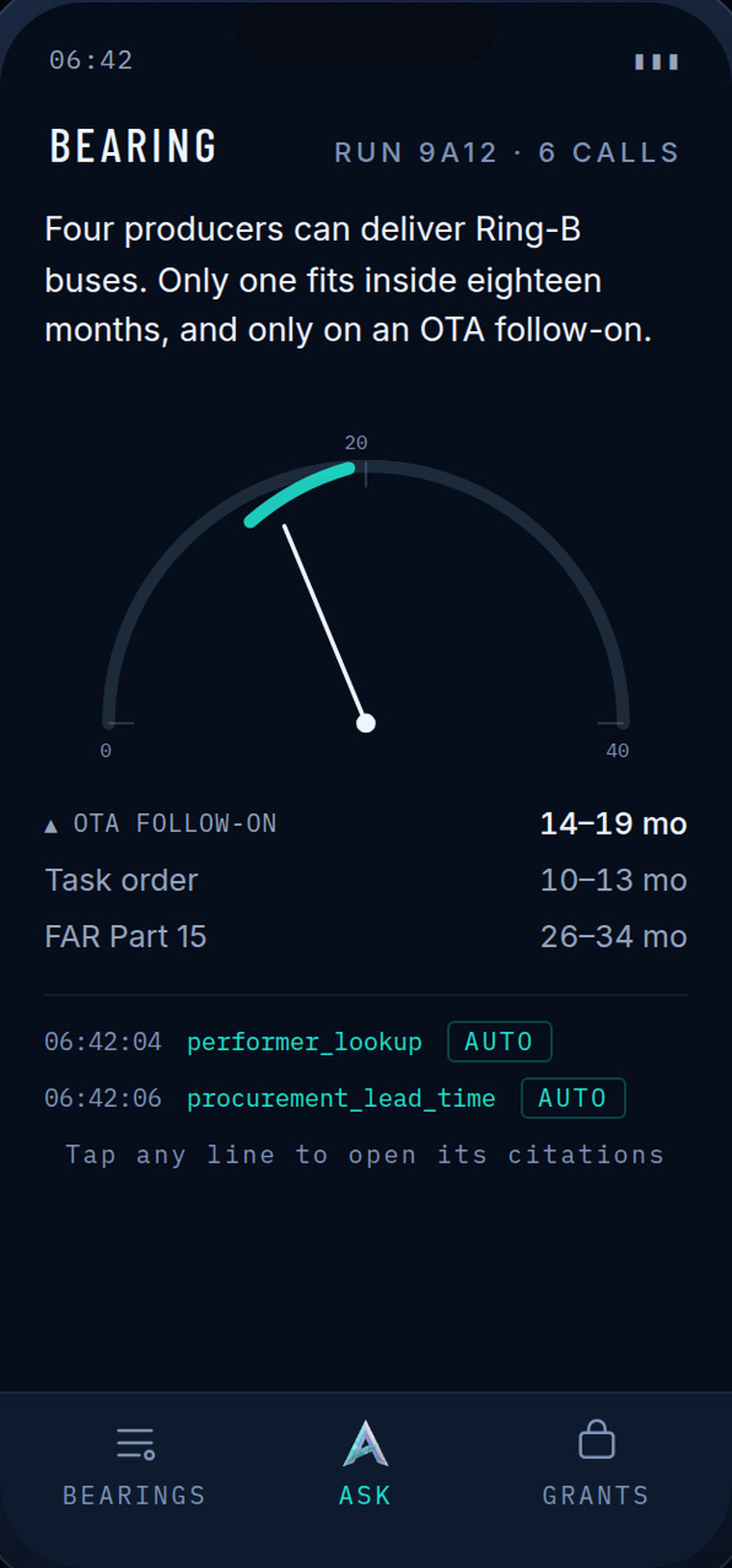Tap the 06:42:04 timestamp
Screen dimensions: 732x1568
point(103,1041)
